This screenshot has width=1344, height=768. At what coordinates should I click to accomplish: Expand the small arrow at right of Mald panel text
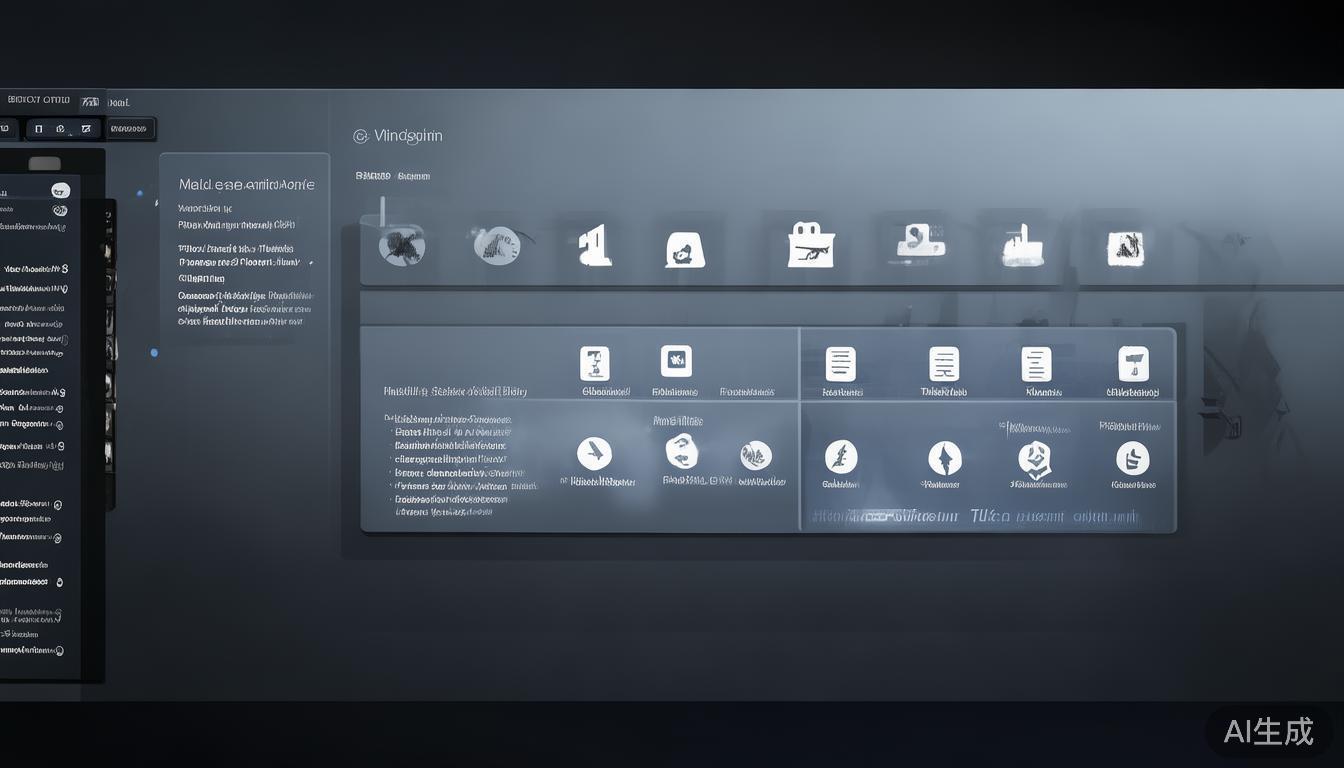(311, 263)
